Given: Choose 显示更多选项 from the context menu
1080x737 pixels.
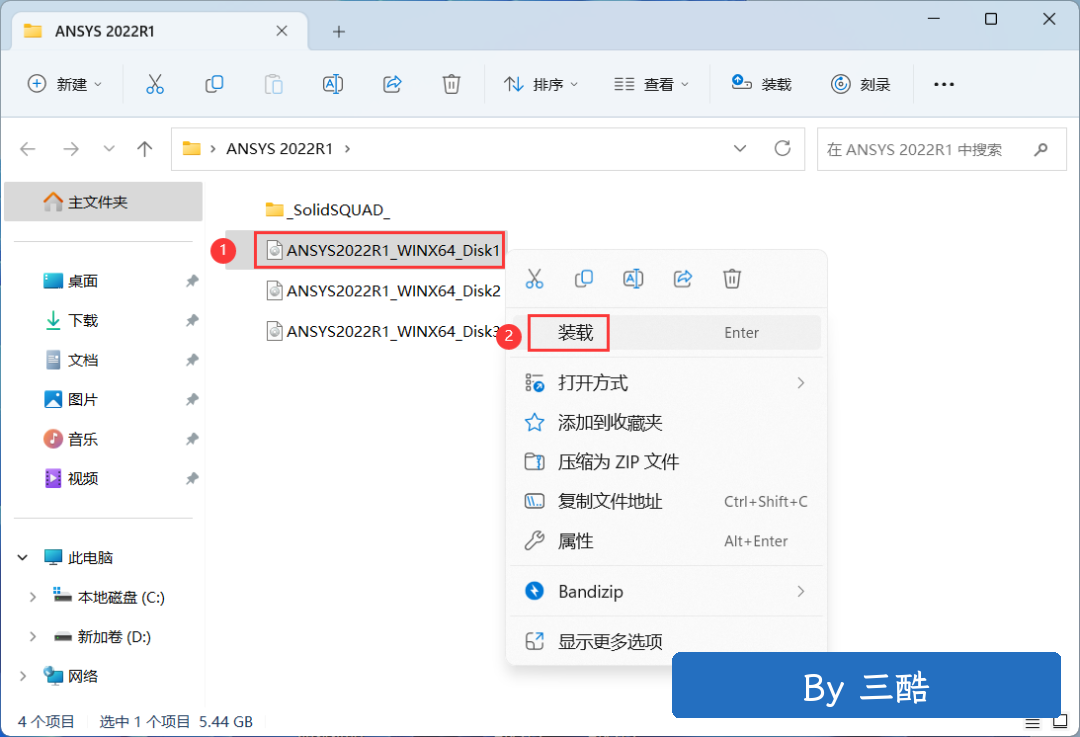Looking at the screenshot, I should [x=667, y=641].
